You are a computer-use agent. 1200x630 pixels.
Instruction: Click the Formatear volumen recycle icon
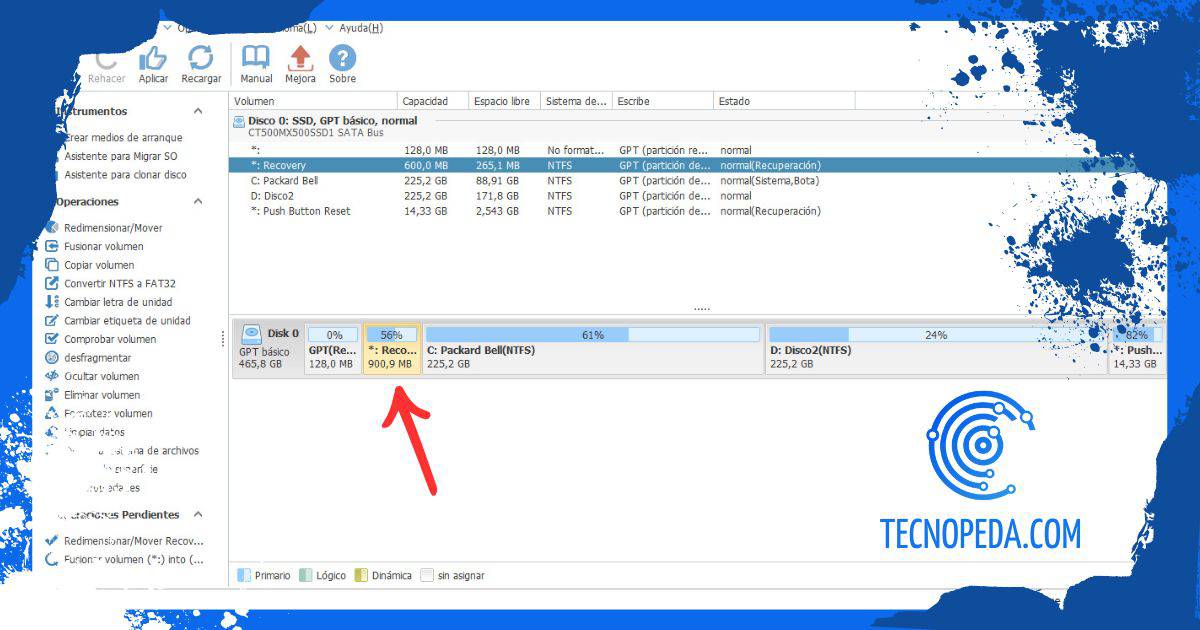(x=53, y=413)
